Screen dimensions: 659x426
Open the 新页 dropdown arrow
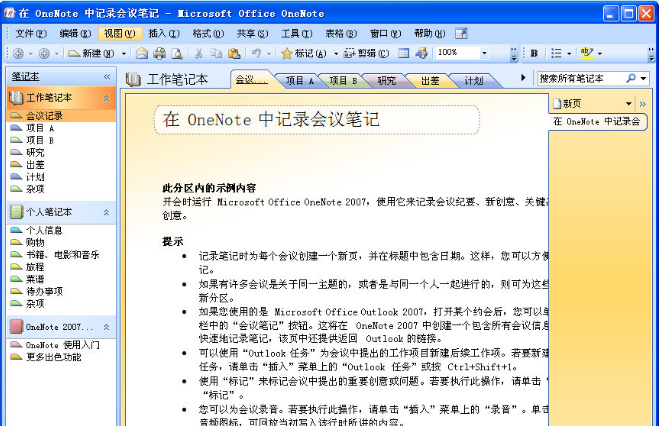(629, 103)
